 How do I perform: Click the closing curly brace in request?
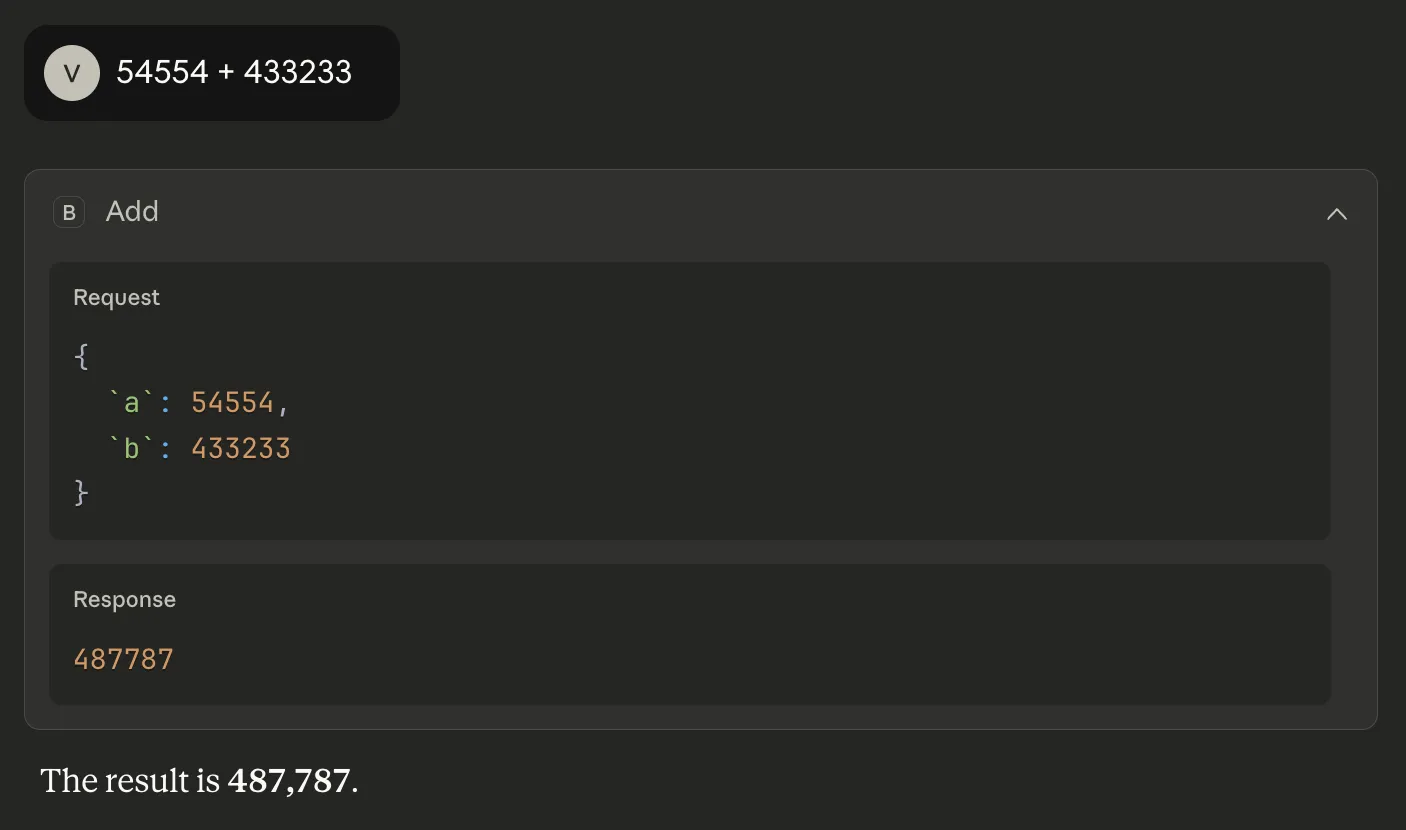tap(82, 493)
